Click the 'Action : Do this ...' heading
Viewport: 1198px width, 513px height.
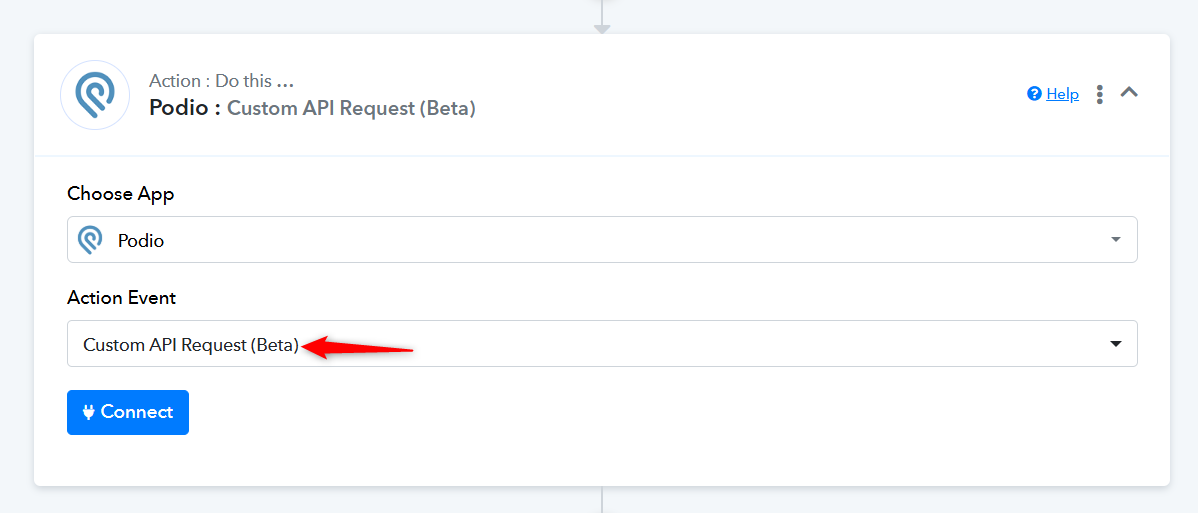click(x=222, y=80)
